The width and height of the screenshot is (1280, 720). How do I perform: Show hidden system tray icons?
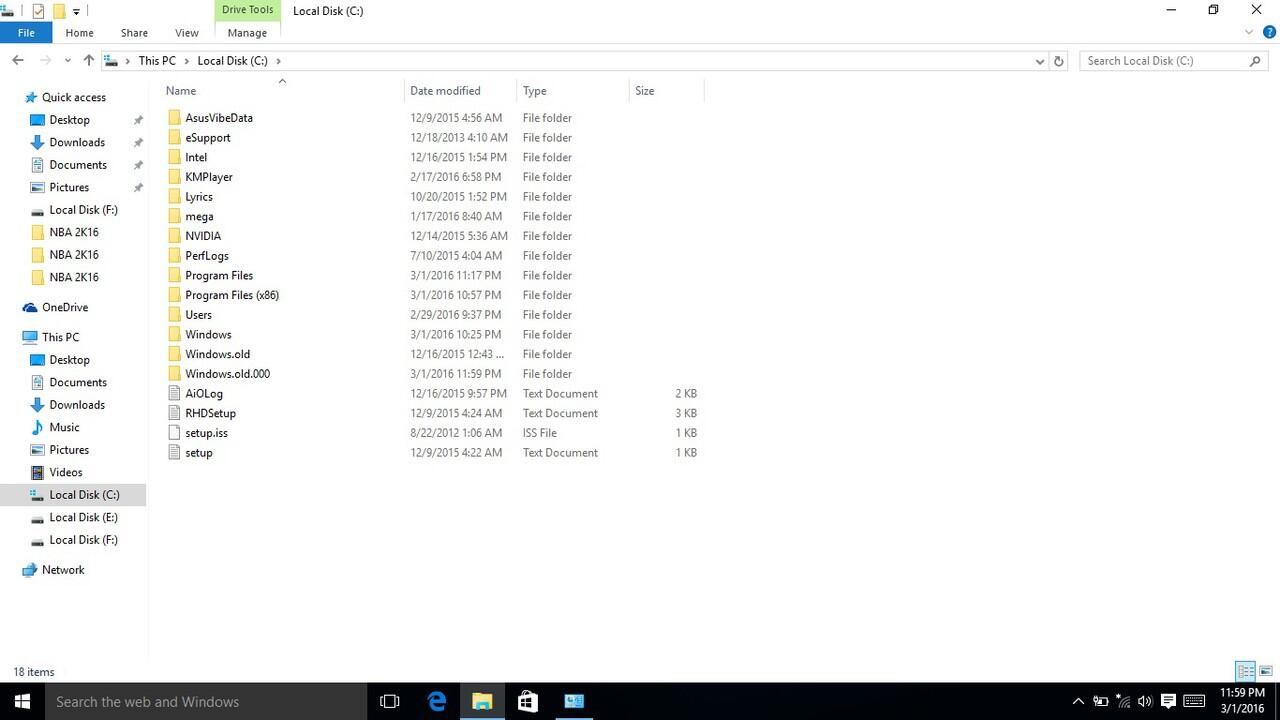click(x=1078, y=701)
